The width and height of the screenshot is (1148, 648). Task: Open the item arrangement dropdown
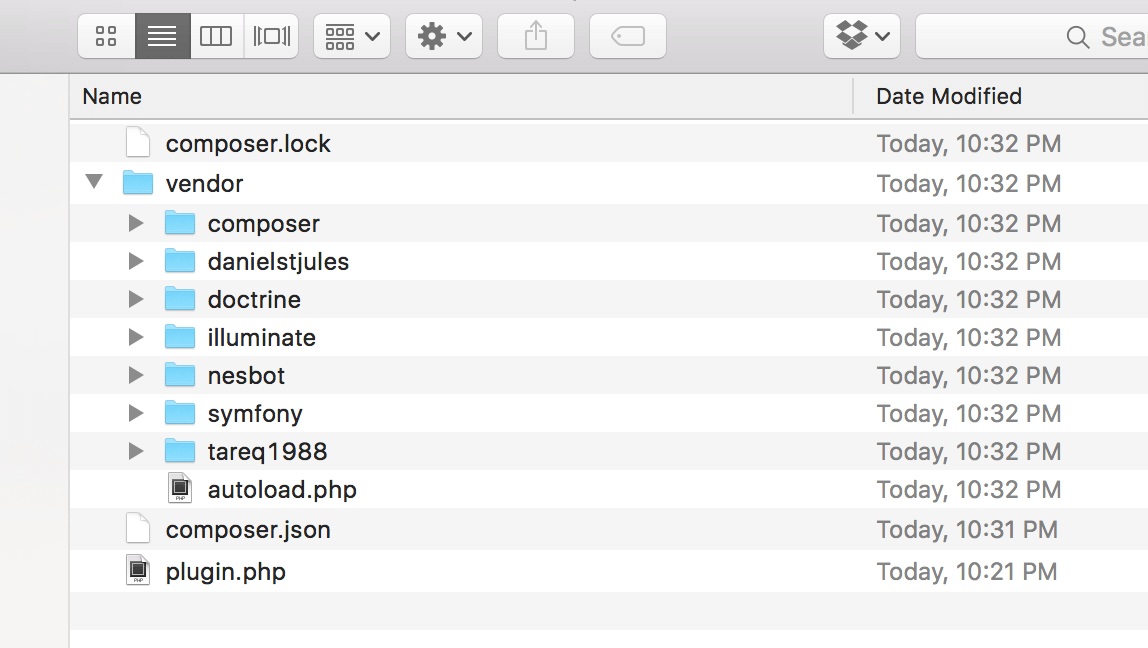click(x=352, y=36)
